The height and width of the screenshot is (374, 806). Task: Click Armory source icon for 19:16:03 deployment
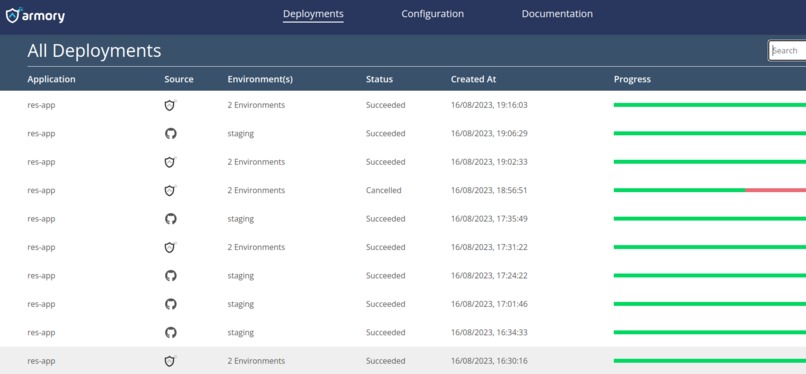[170, 105]
